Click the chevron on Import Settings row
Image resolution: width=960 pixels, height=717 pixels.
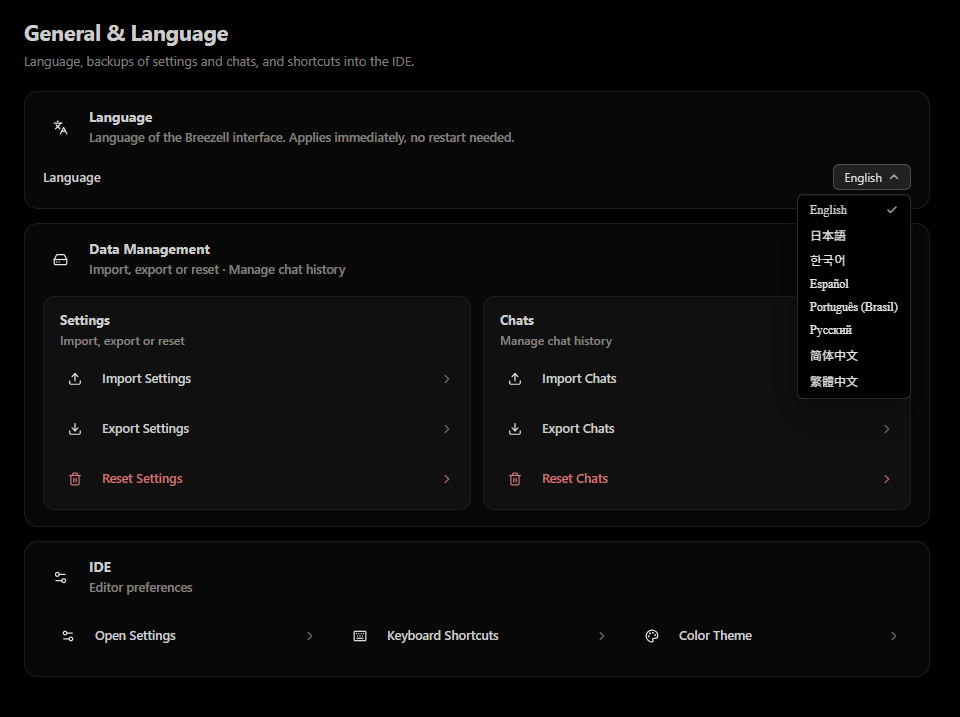tap(447, 379)
